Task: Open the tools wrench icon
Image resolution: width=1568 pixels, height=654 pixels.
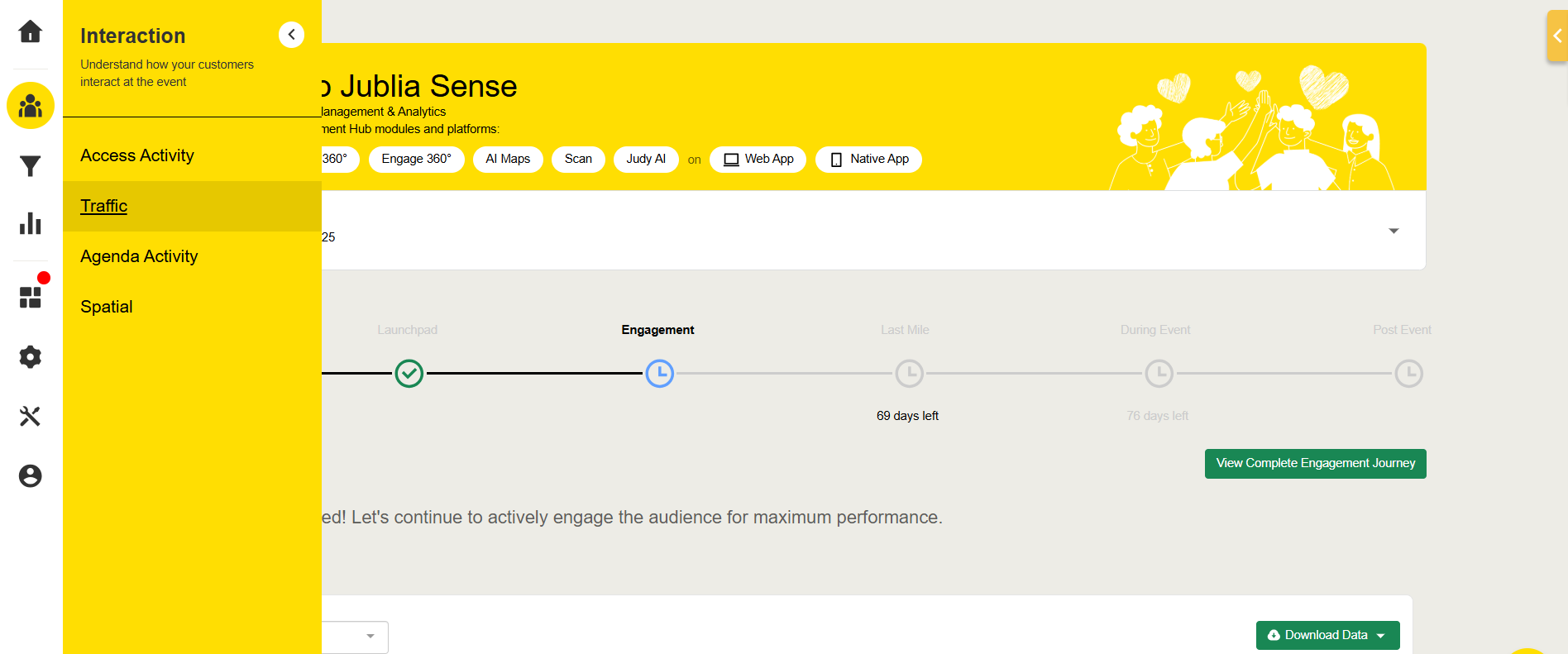Action: tap(31, 416)
